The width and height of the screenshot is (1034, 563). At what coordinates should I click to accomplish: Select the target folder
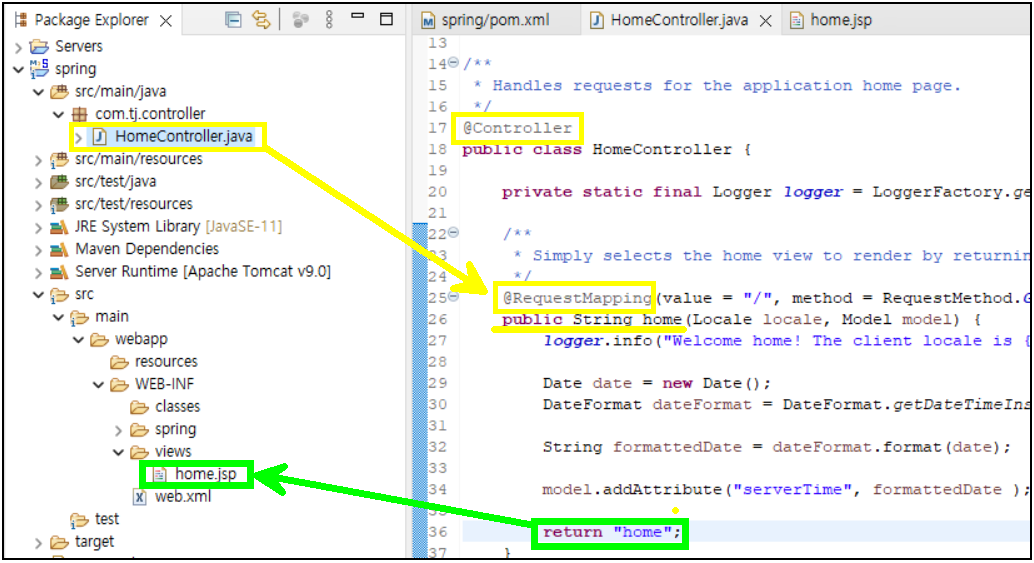coord(94,542)
